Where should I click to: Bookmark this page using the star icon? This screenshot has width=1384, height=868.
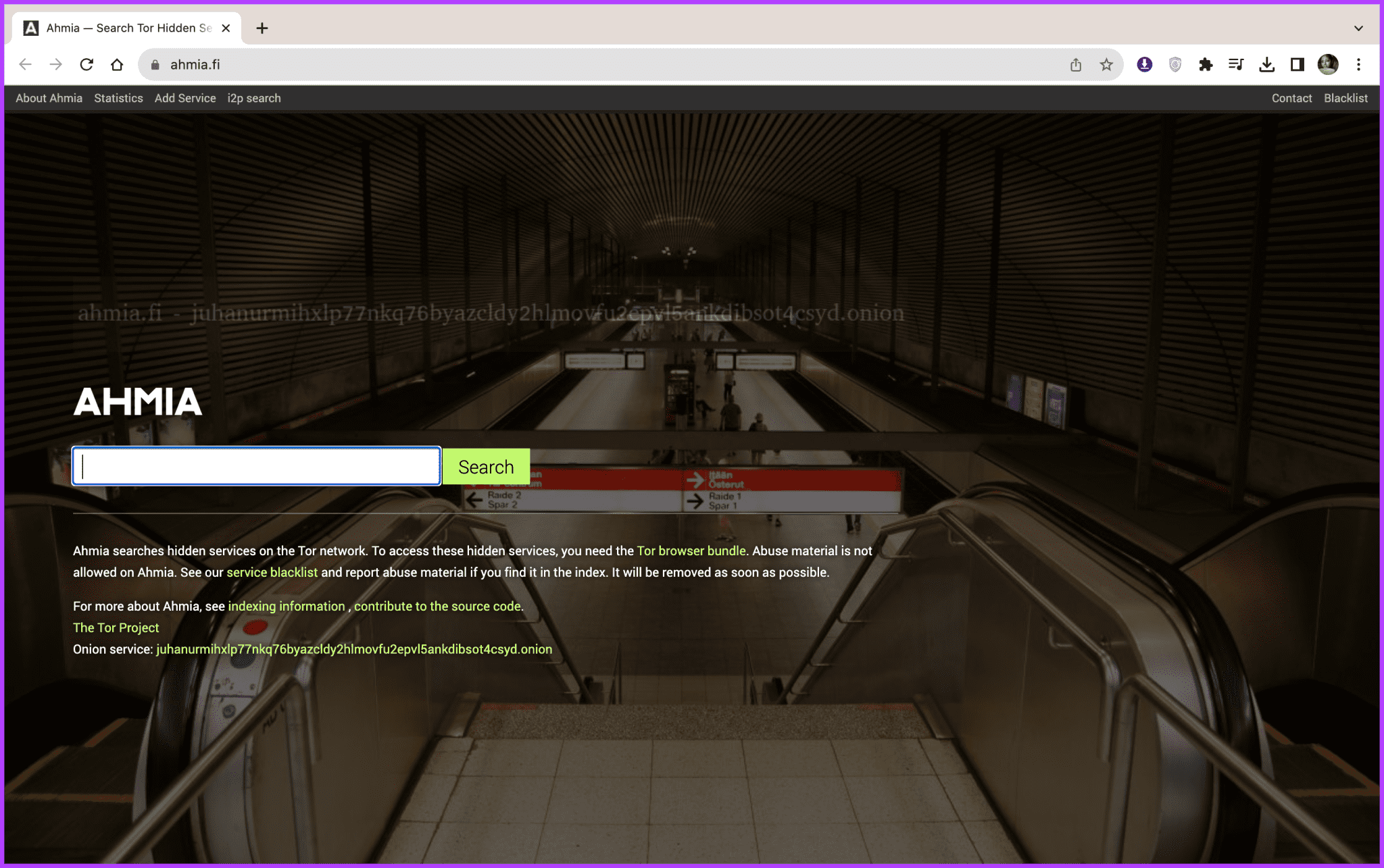pos(1106,64)
